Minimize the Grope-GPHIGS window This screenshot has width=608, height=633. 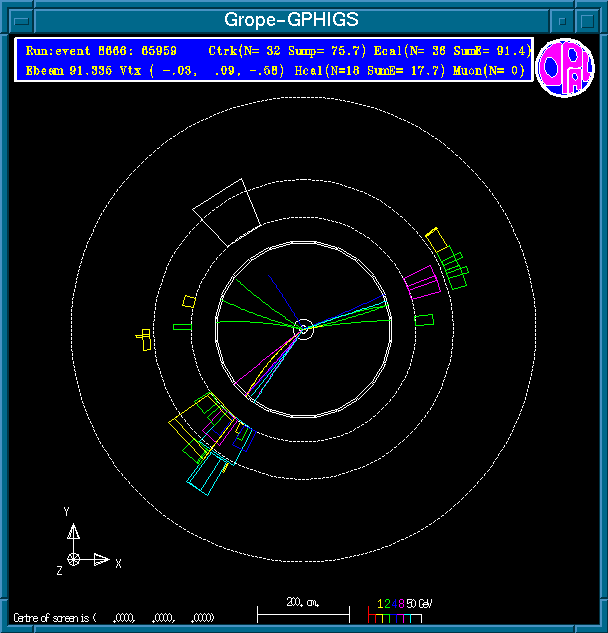point(564,20)
